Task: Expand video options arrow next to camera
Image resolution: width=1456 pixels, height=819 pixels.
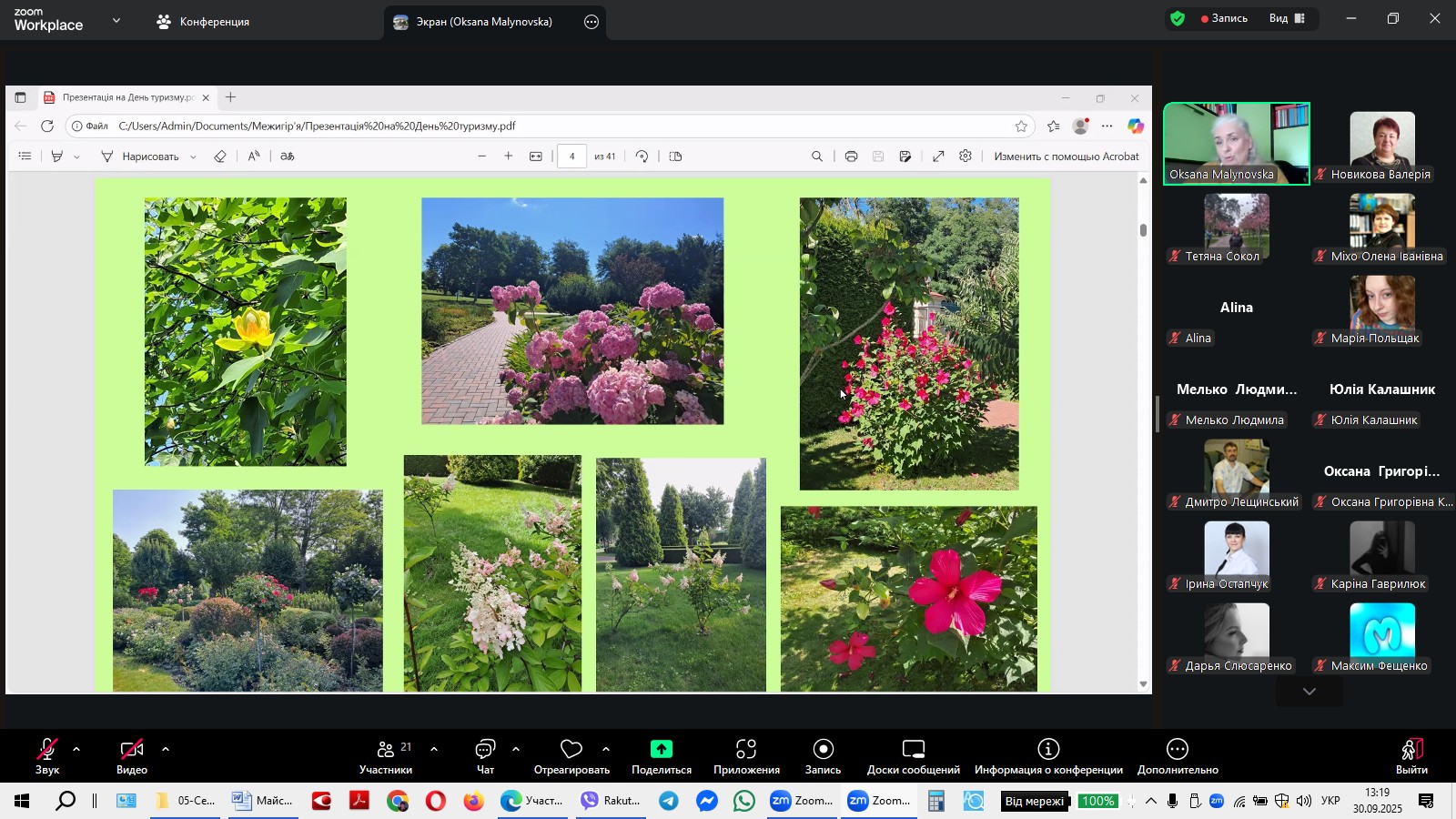Action: 166,749
